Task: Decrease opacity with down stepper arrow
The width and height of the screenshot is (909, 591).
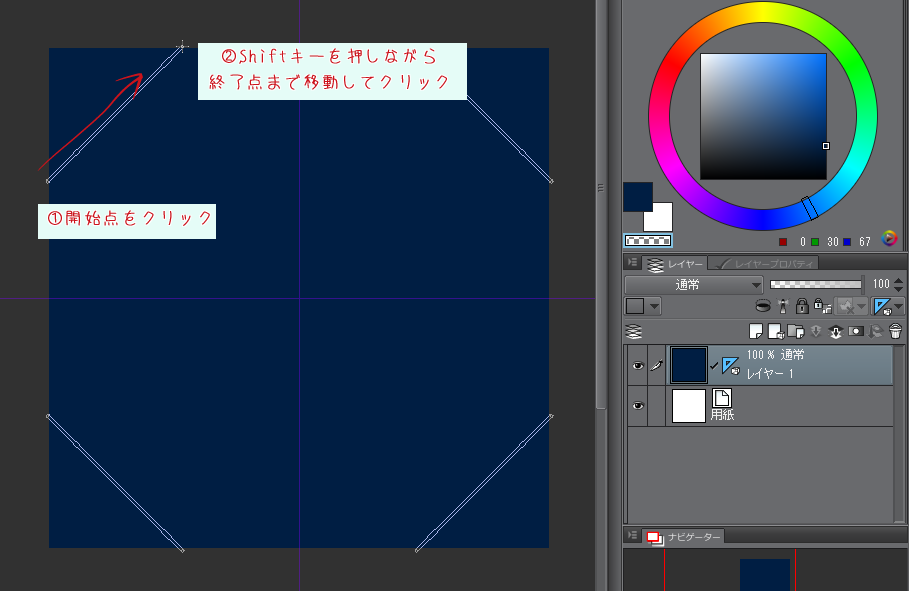Action: [899, 288]
